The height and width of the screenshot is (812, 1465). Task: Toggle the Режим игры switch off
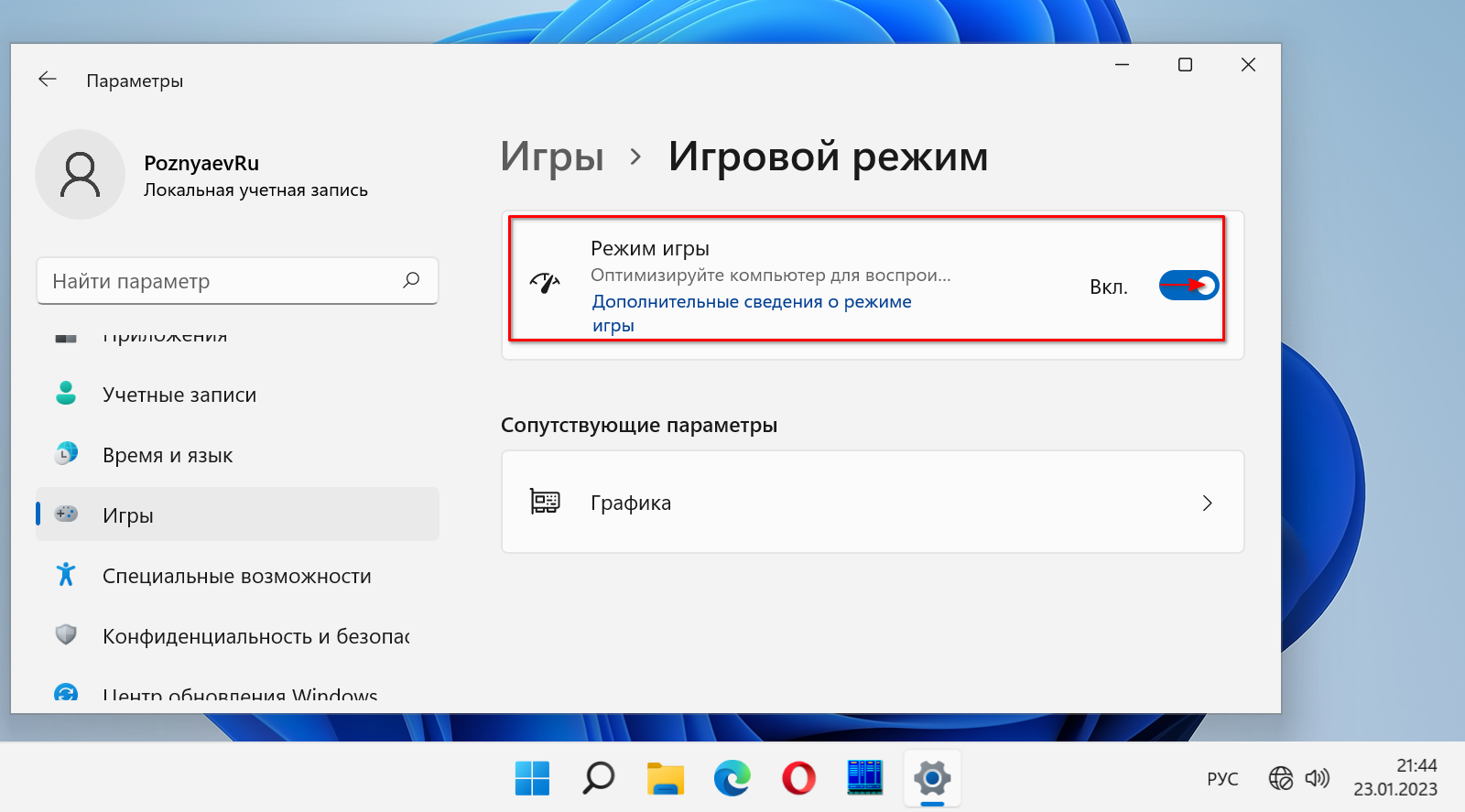1188,286
